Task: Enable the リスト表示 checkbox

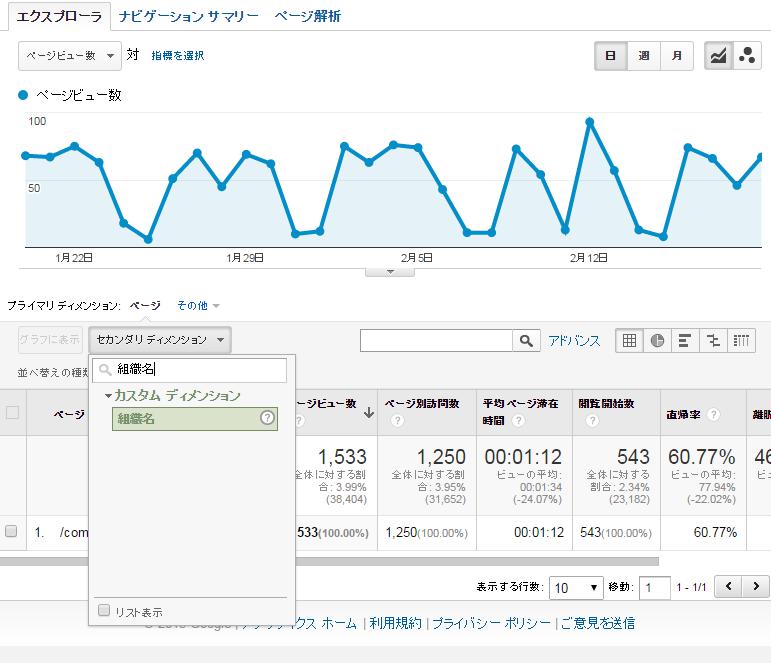Action: tap(104, 611)
